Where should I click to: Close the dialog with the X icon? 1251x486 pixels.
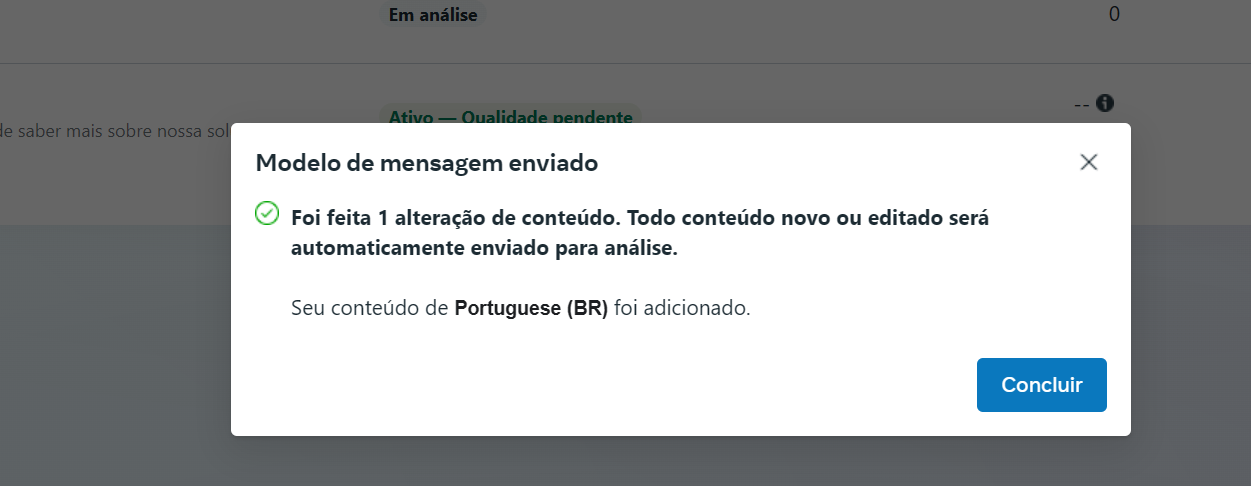pos(1089,162)
